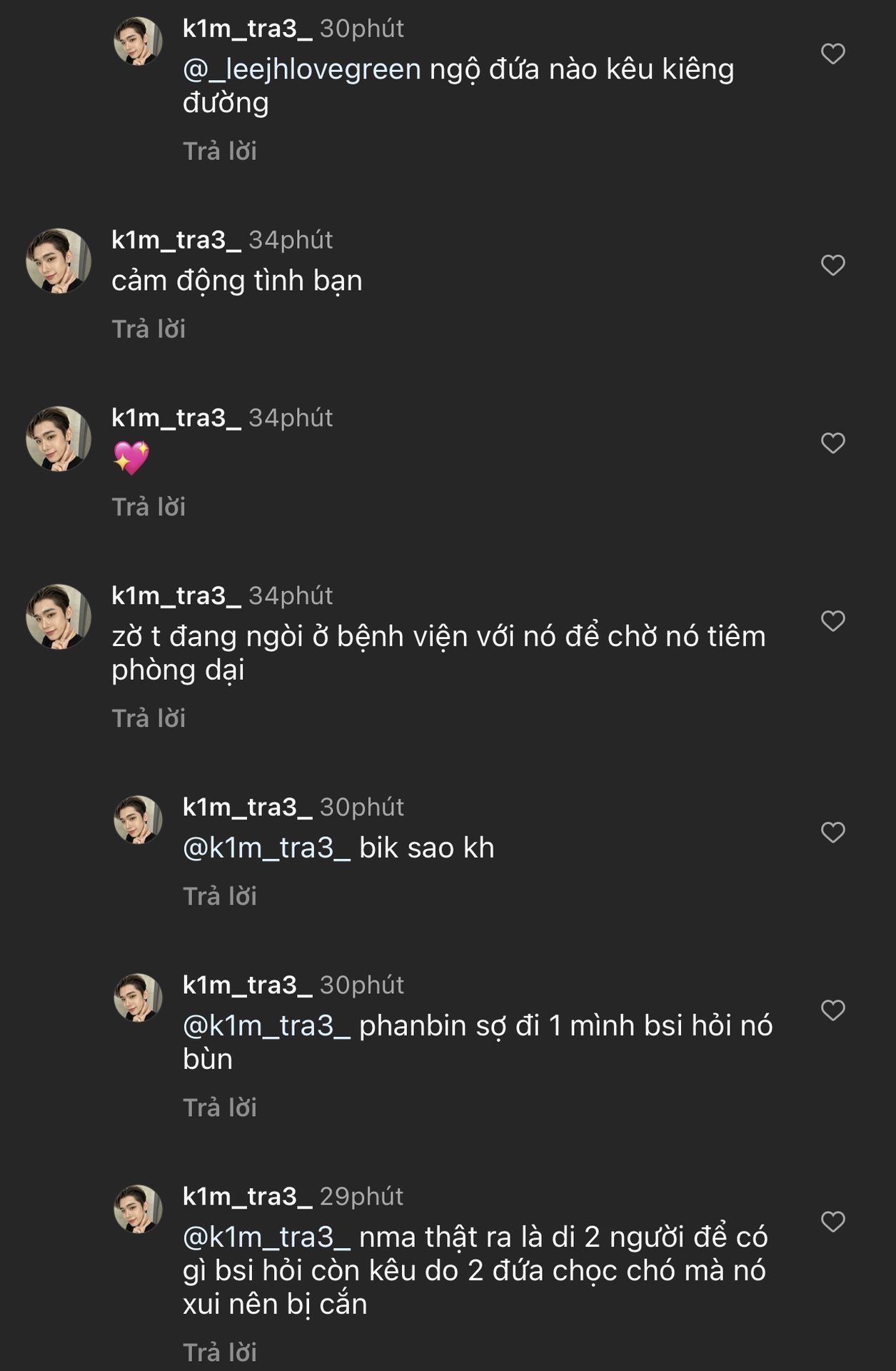Viewport: 896px width, 1371px height.
Task: Open avatar next to the heart emoji comment
Action: [x=59, y=438]
